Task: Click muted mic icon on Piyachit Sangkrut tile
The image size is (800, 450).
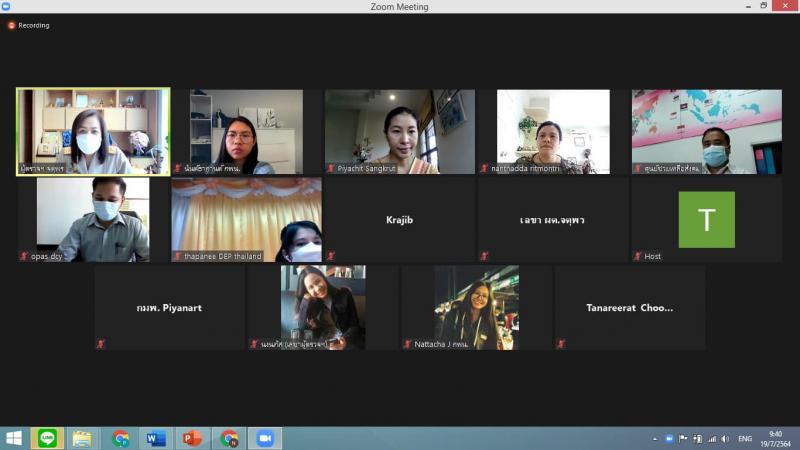Action: (x=331, y=168)
